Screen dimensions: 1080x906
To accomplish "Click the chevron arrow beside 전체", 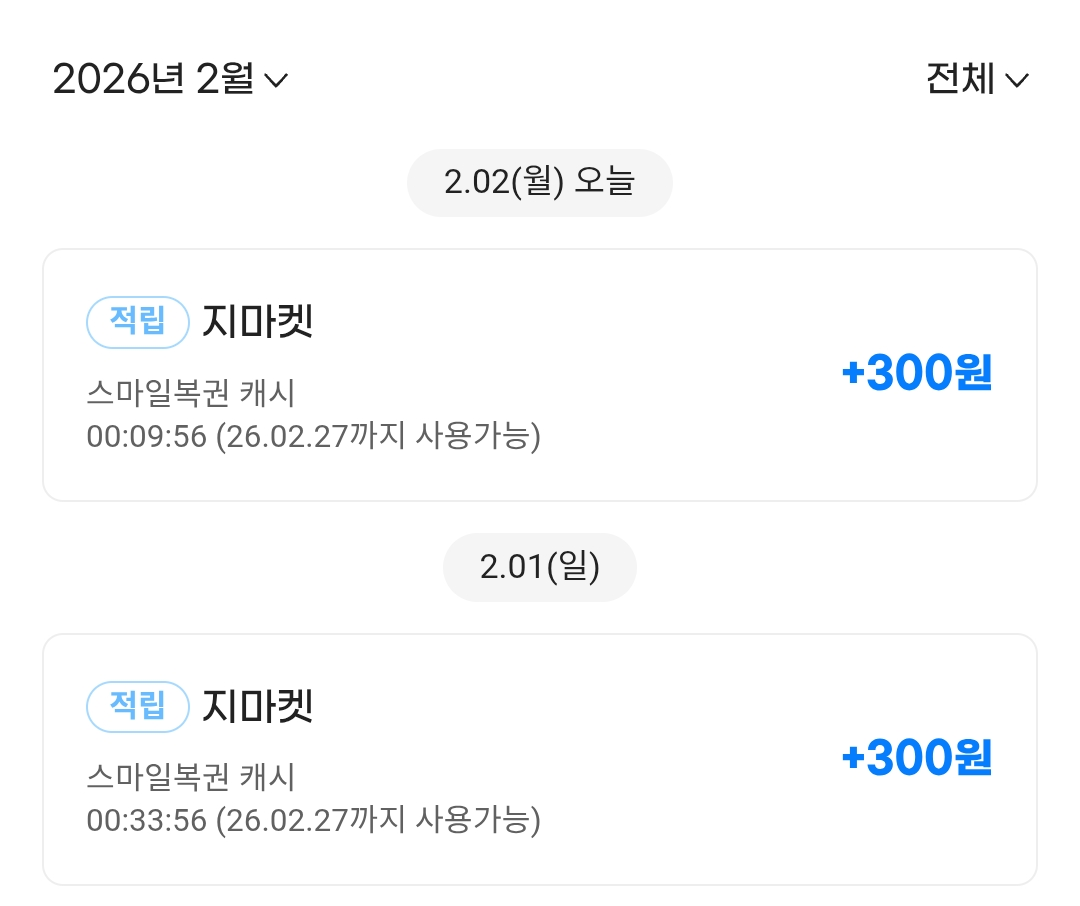I will [1016, 80].
